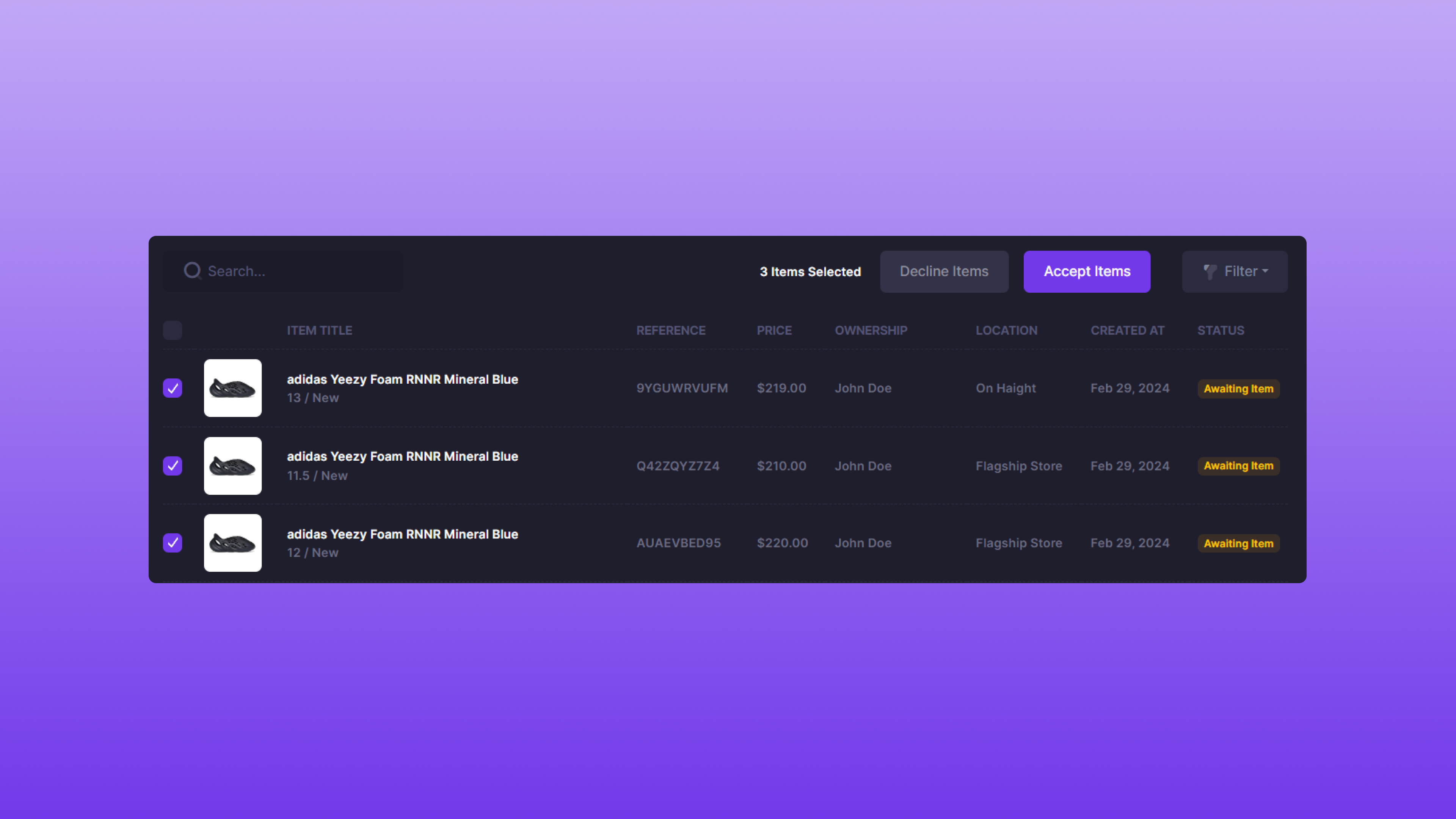Click the search magnifier icon
The width and height of the screenshot is (1456, 819).
click(x=192, y=271)
